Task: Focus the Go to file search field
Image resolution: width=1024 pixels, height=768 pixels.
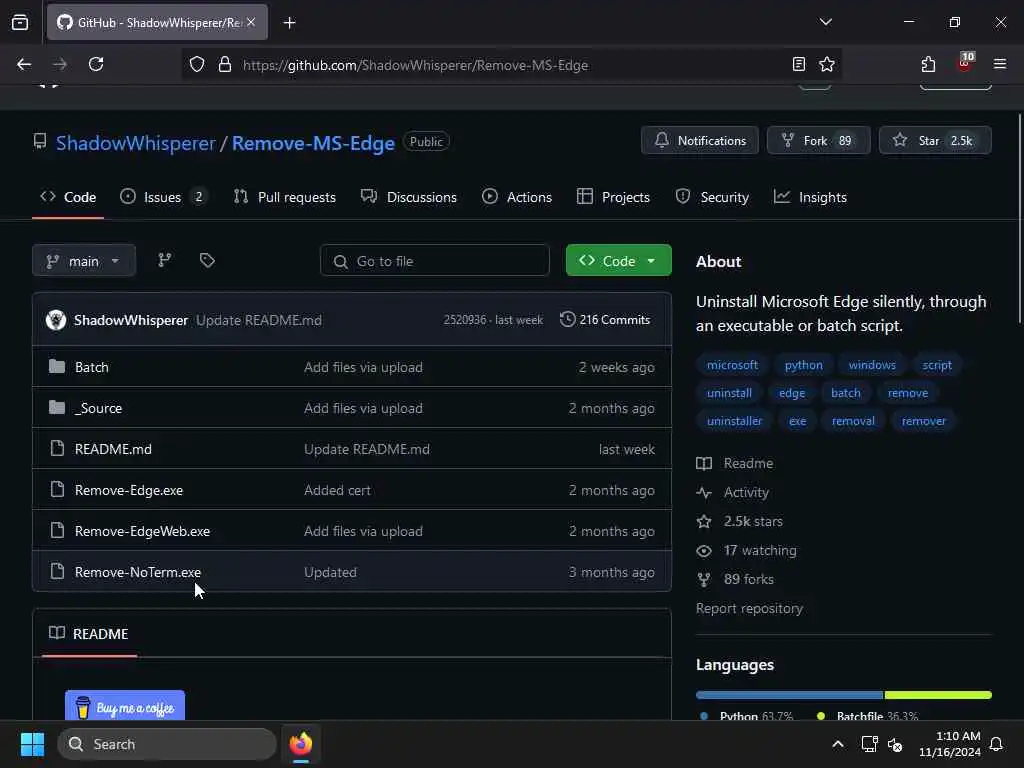Action: pyautogui.click(x=434, y=261)
